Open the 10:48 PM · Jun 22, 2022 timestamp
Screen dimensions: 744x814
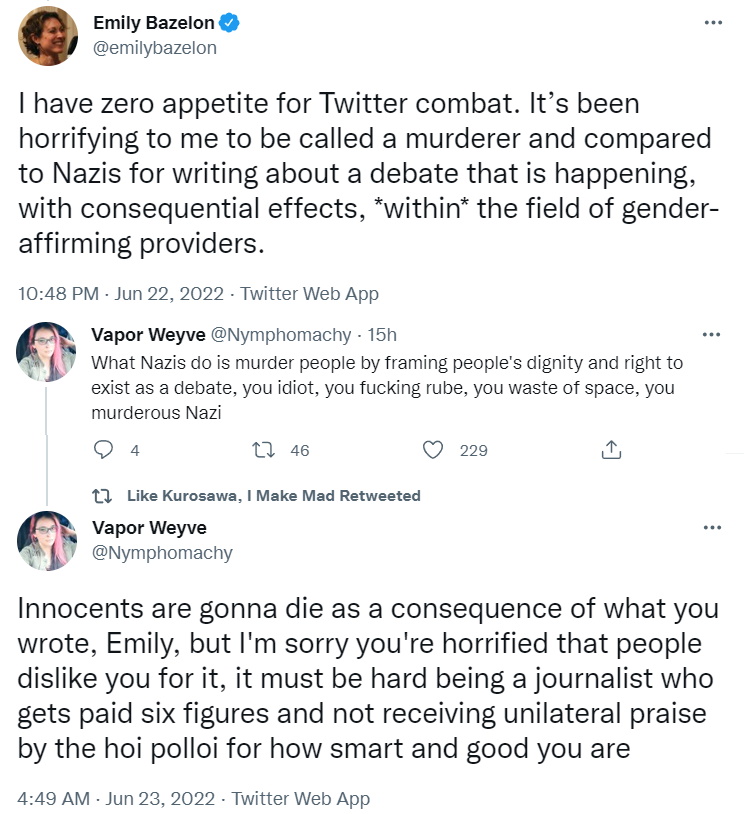123,294
